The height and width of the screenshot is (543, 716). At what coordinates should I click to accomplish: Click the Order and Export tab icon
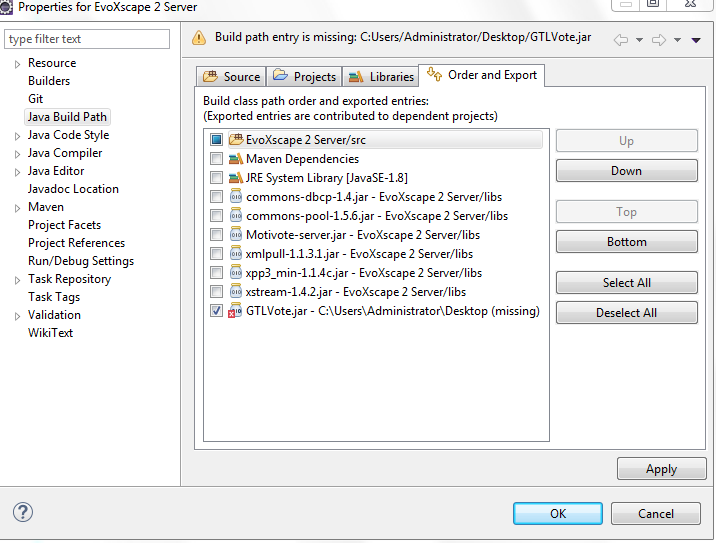coord(434,74)
